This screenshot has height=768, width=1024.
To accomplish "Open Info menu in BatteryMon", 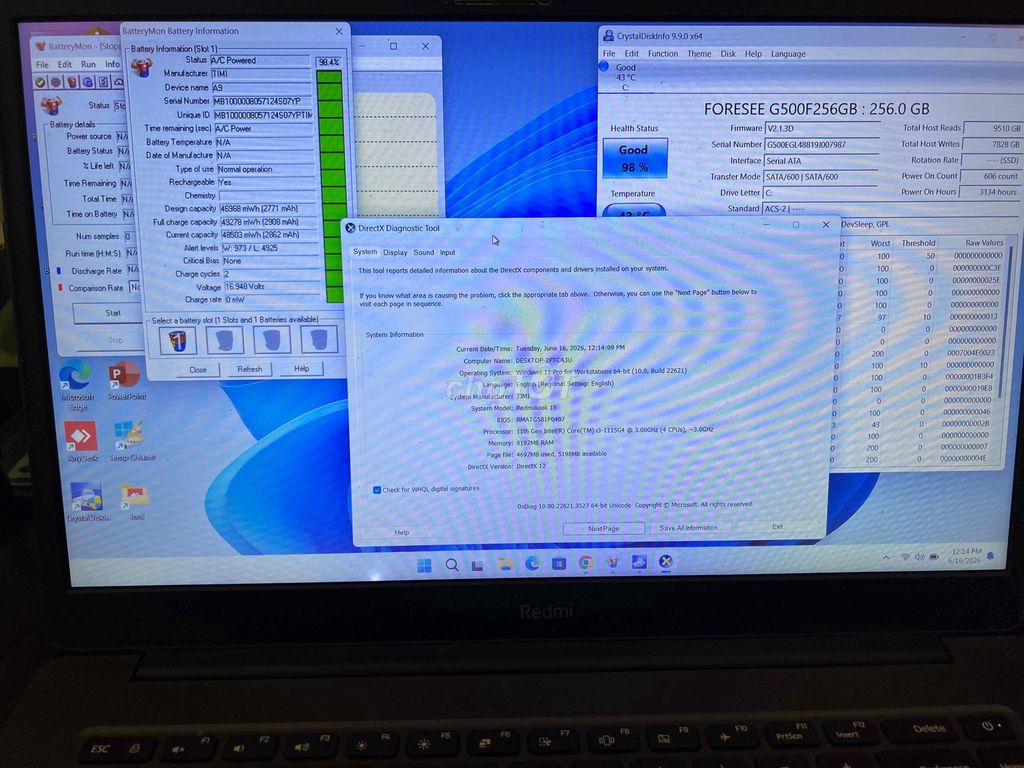I will [112, 64].
